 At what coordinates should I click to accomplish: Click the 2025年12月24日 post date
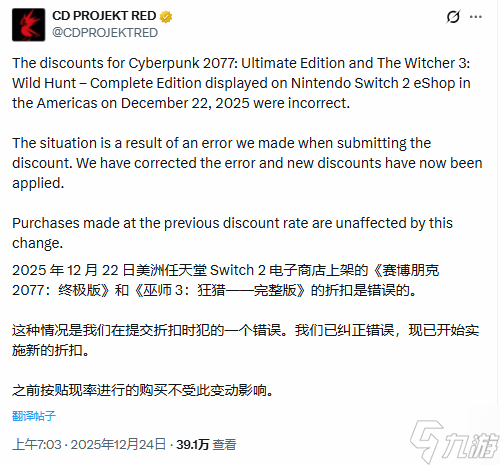(118, 445)
